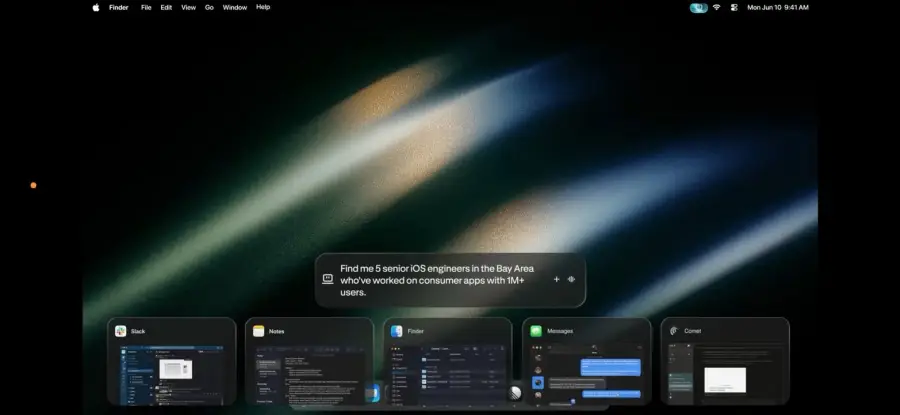Click the "Slack" card title
The width and height of the screenshot is (900, 415).
pos(138,331)
